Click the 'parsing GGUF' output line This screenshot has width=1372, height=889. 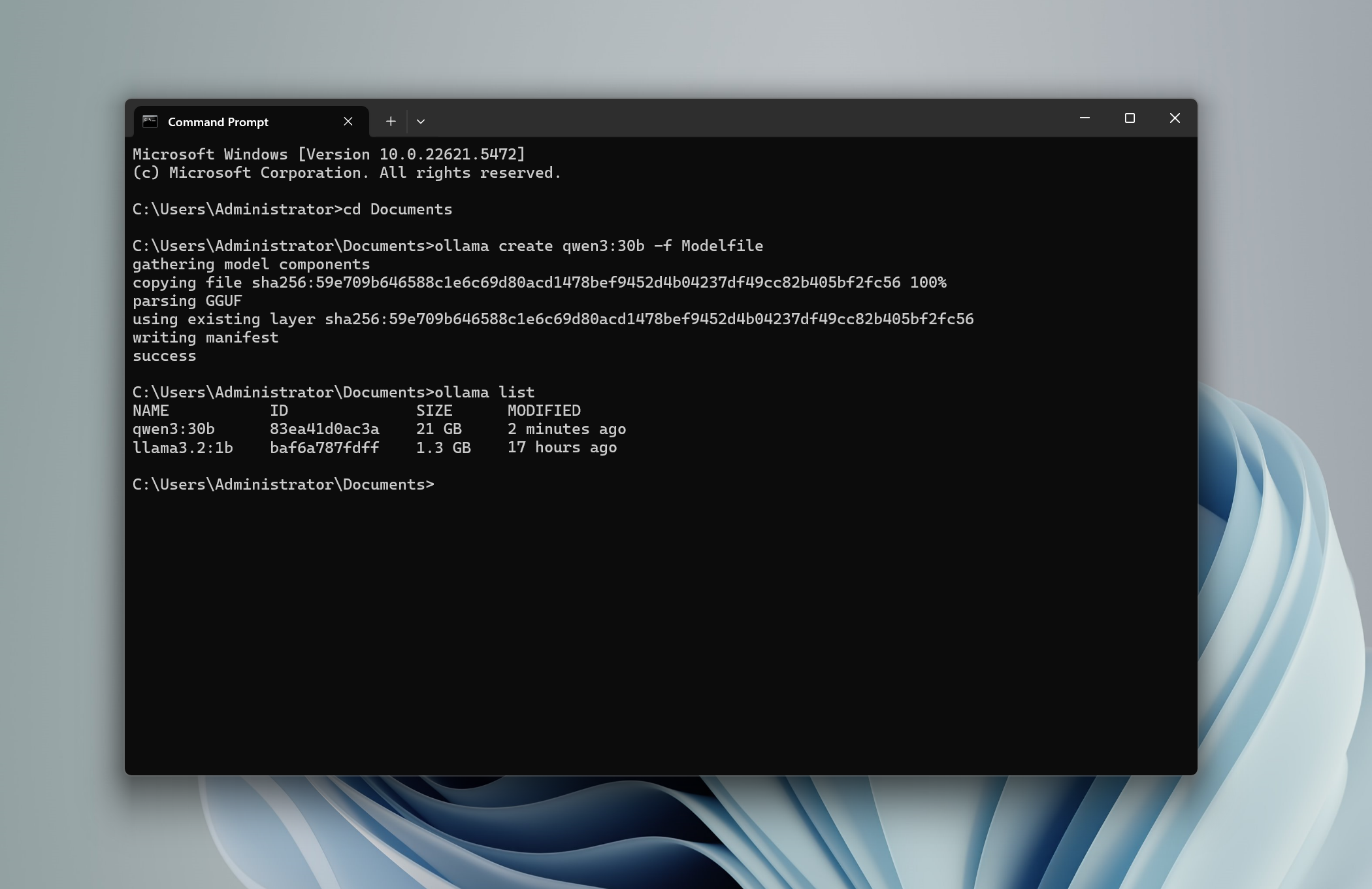coord(188,301)
